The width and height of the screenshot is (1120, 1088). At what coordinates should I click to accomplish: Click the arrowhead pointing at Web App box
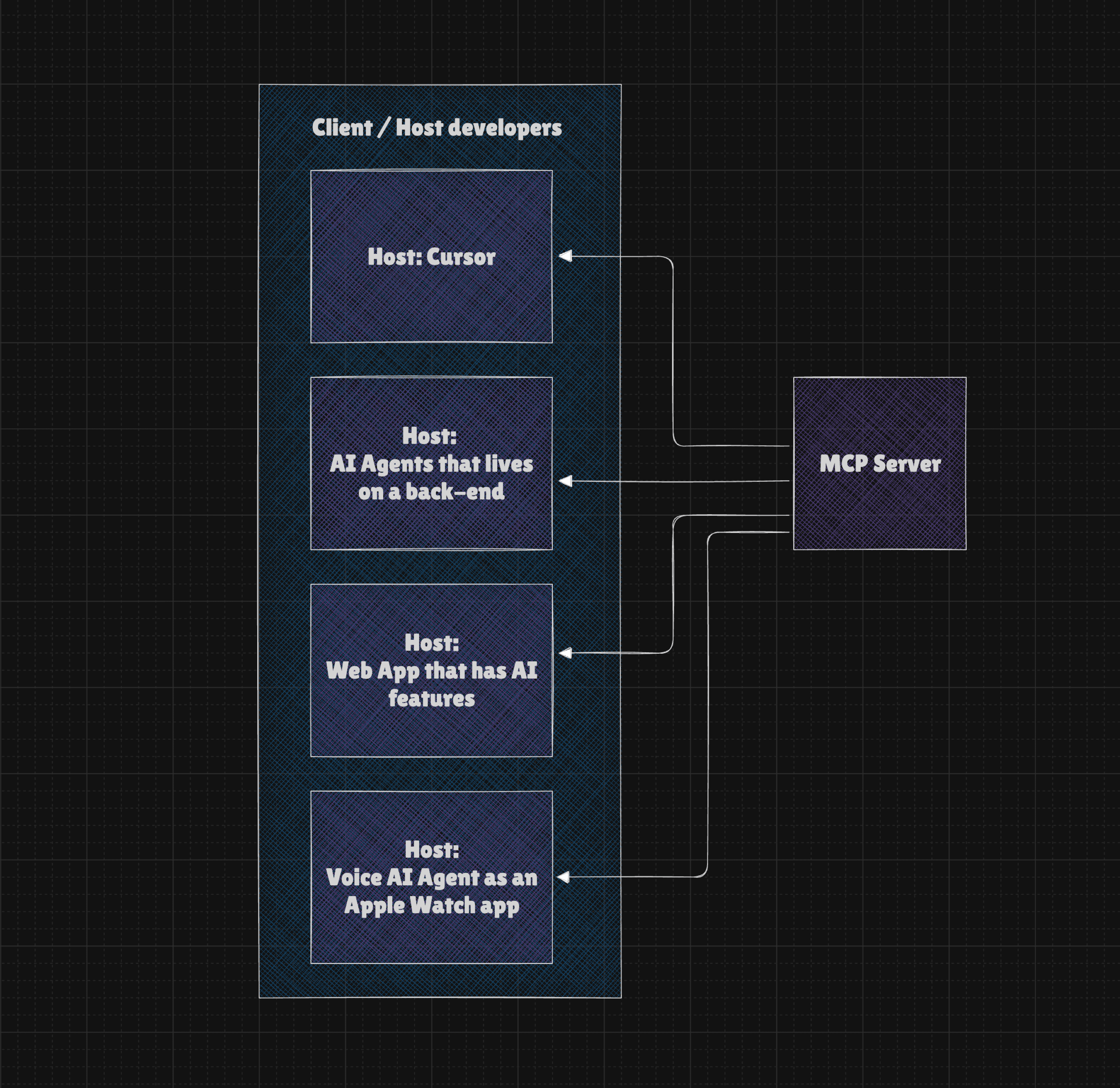(x=566, y=653)
